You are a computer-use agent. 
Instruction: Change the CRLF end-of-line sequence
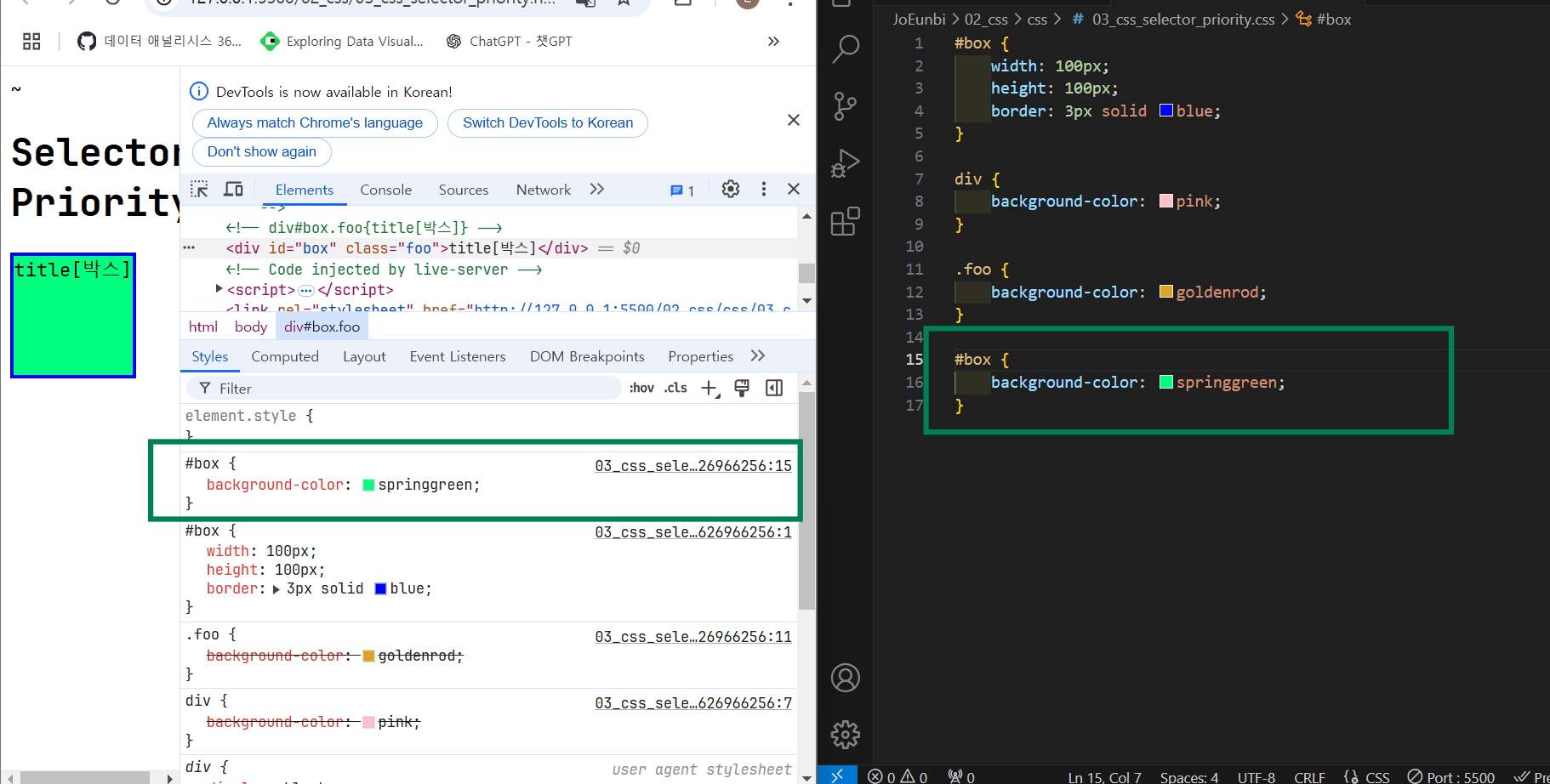[x=1309, y=776]
